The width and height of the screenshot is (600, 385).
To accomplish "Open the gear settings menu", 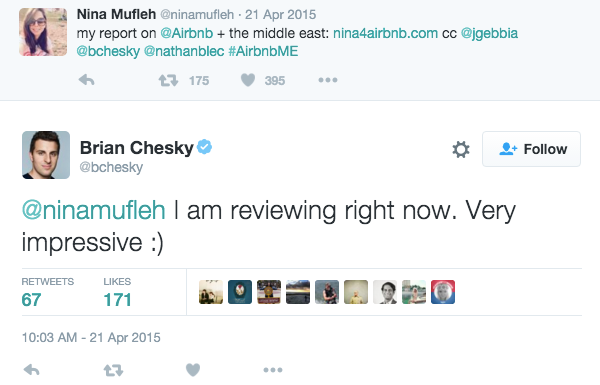I will [461, 149].
